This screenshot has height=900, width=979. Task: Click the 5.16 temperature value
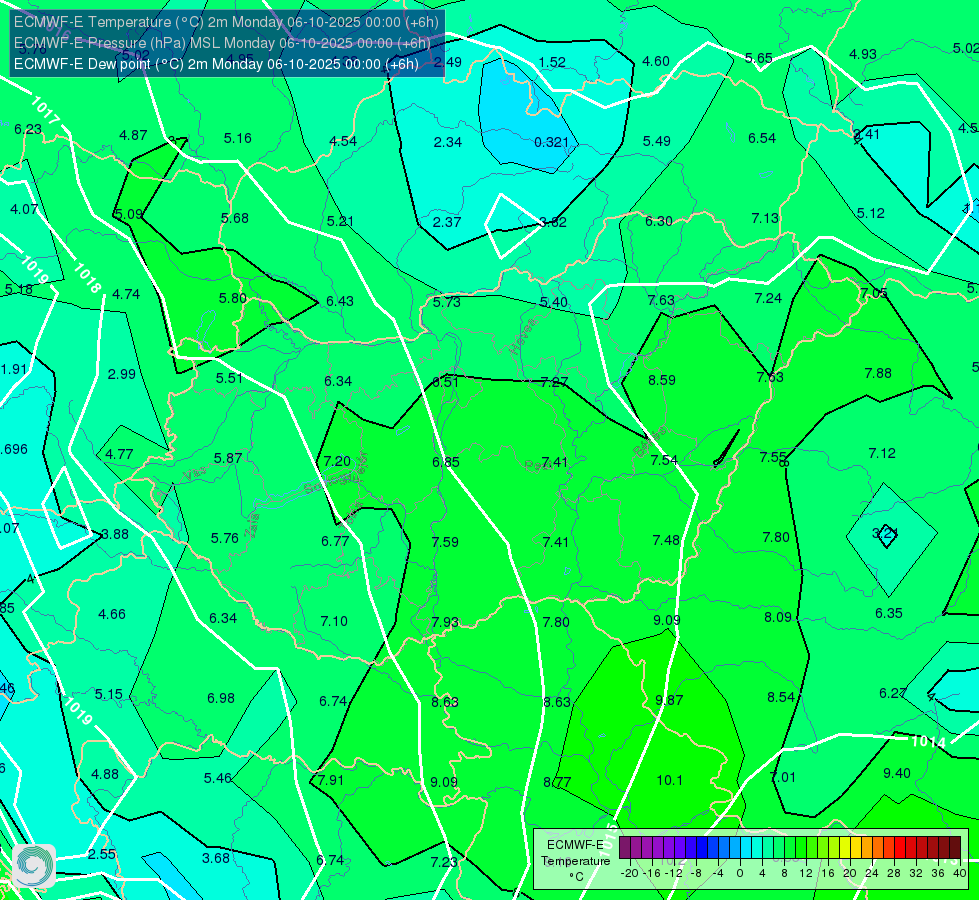(238, 138)
